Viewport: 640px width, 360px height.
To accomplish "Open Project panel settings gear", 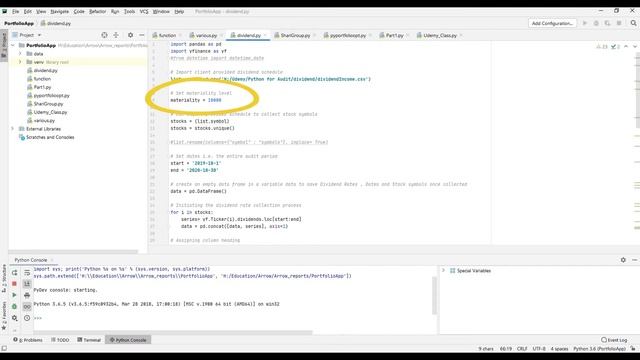I will click(130, 35).
